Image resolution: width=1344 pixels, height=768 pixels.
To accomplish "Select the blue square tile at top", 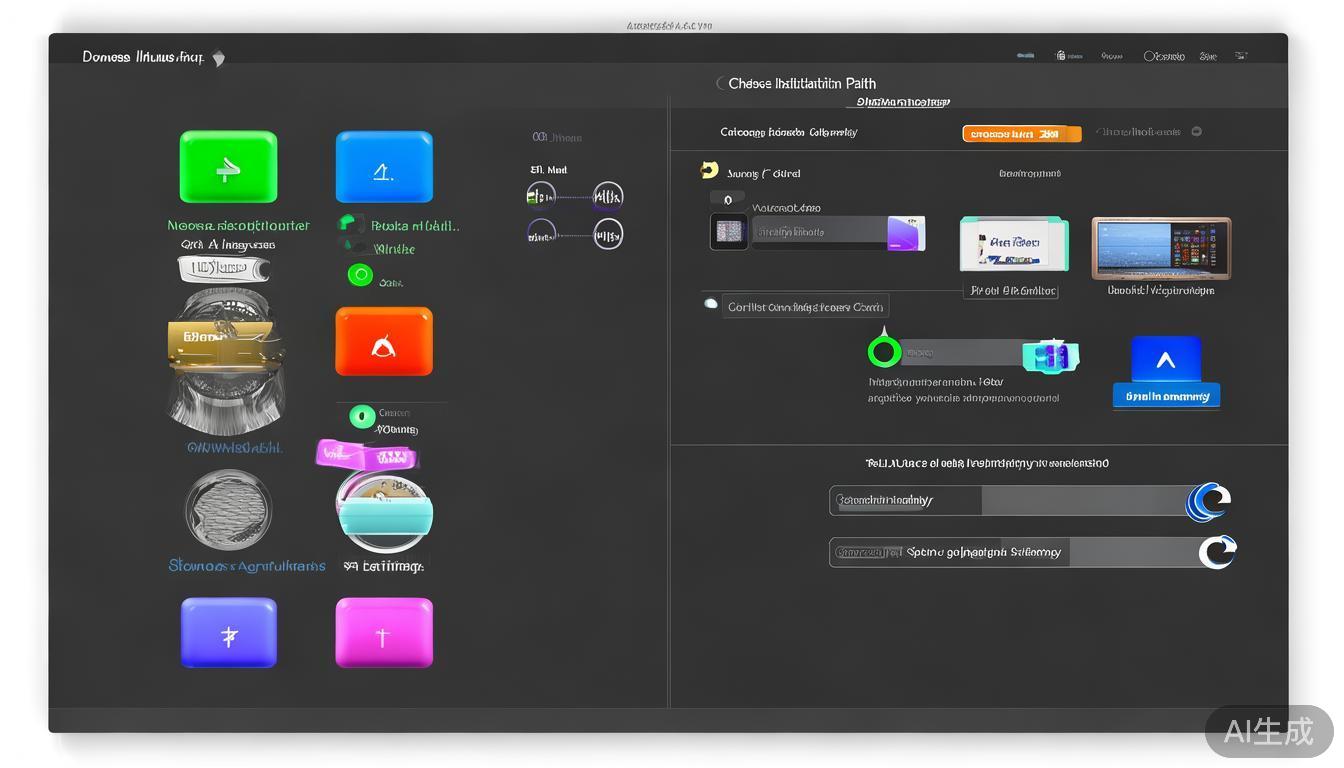I will coord(384,167).
